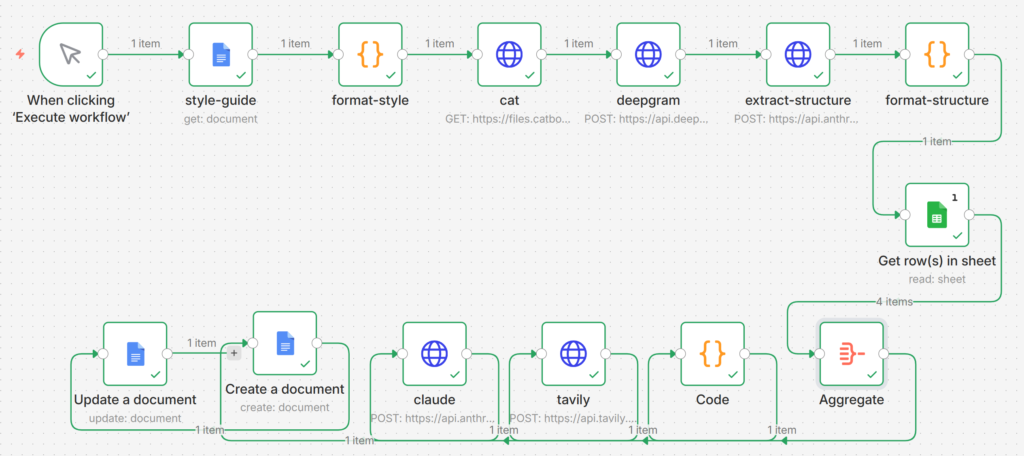Open the deepgram HTTP request node
Viewport: 1024px width, 456px height.
click(648, 55)
